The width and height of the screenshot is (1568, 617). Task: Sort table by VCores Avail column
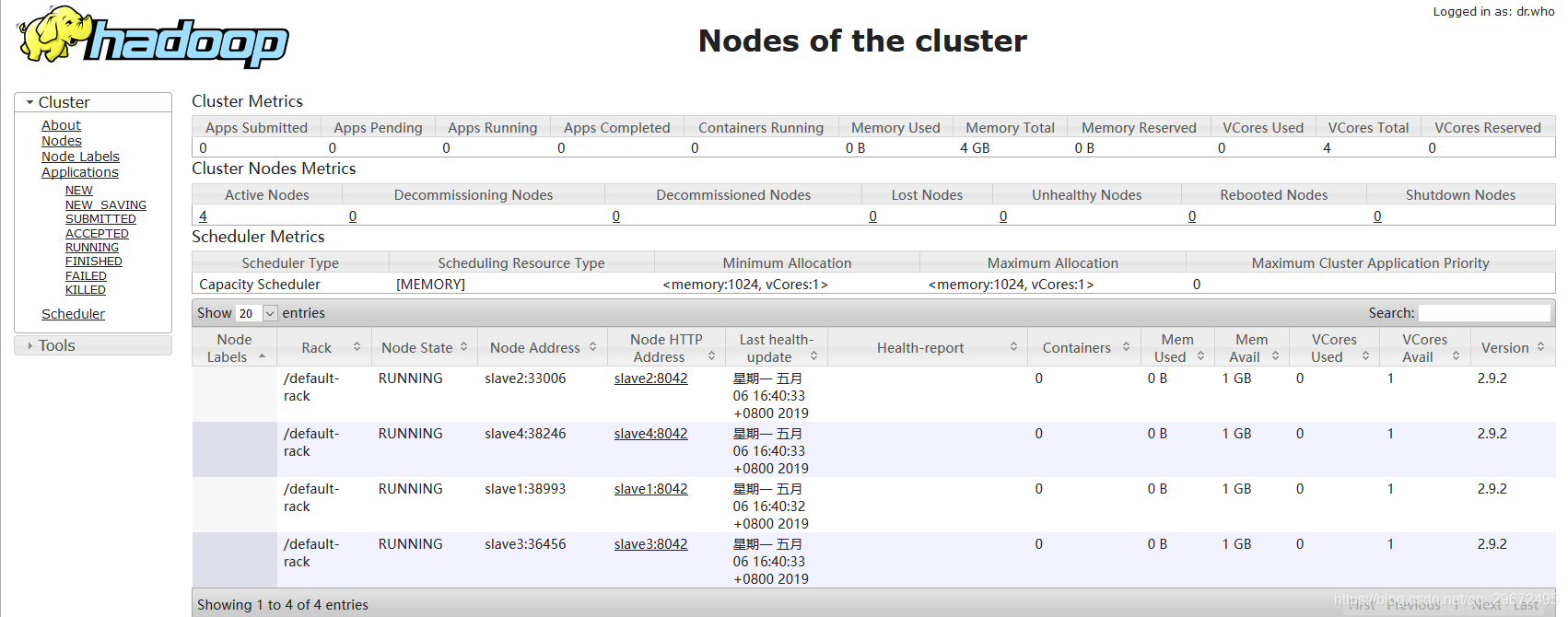click(1424, 348)
